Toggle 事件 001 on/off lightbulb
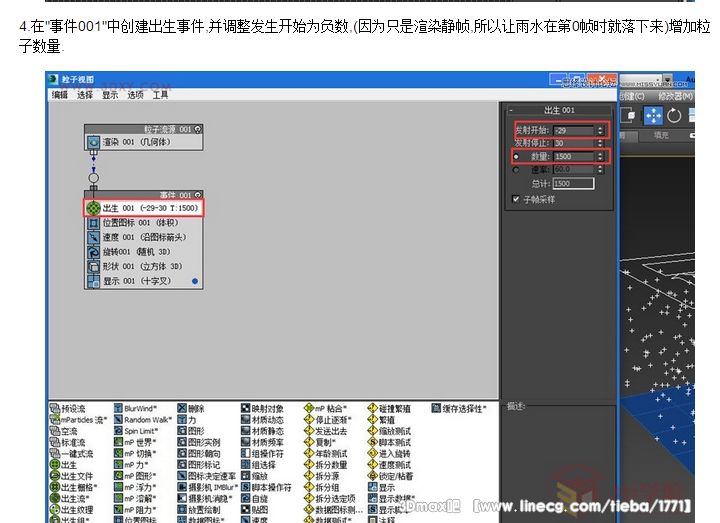The image size is (720, 523). (x=198, y=195)
